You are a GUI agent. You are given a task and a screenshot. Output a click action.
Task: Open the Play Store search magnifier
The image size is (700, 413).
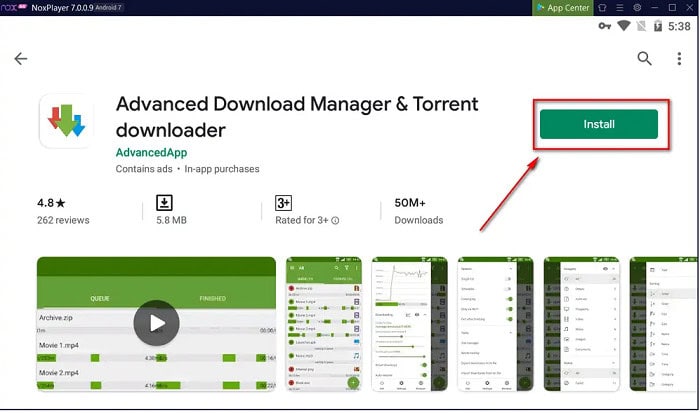tap(644, 58)
